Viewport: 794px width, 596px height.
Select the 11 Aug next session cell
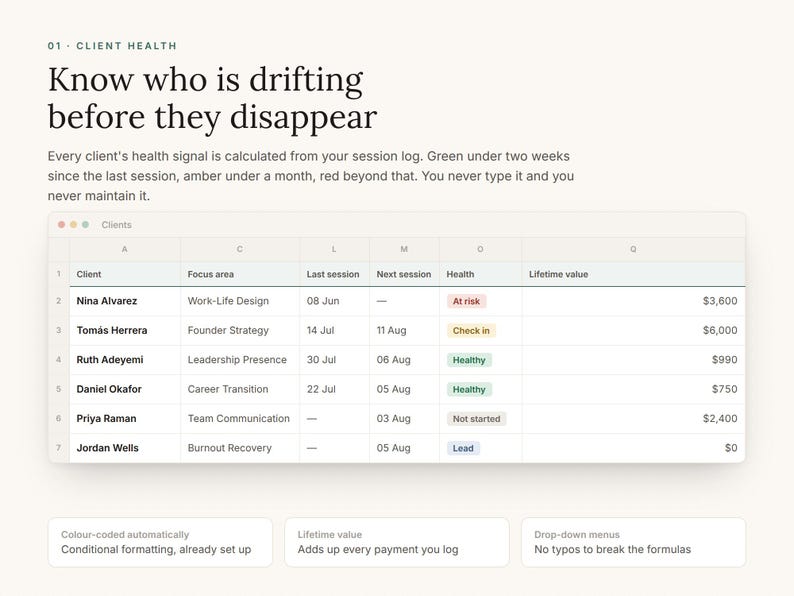(404, 330)
